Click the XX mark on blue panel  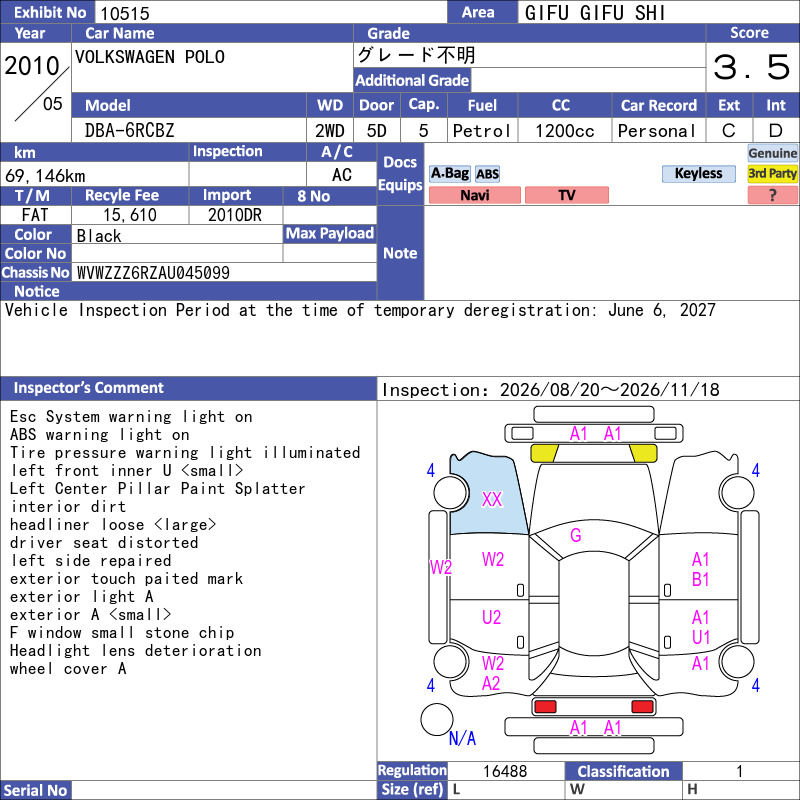click(x=492, y=499)
